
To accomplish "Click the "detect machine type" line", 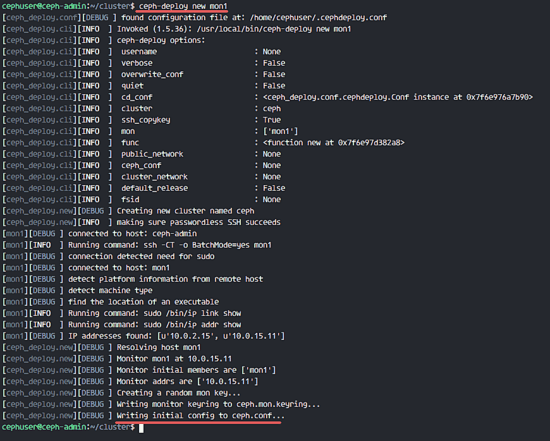I will tap(110, 290).
